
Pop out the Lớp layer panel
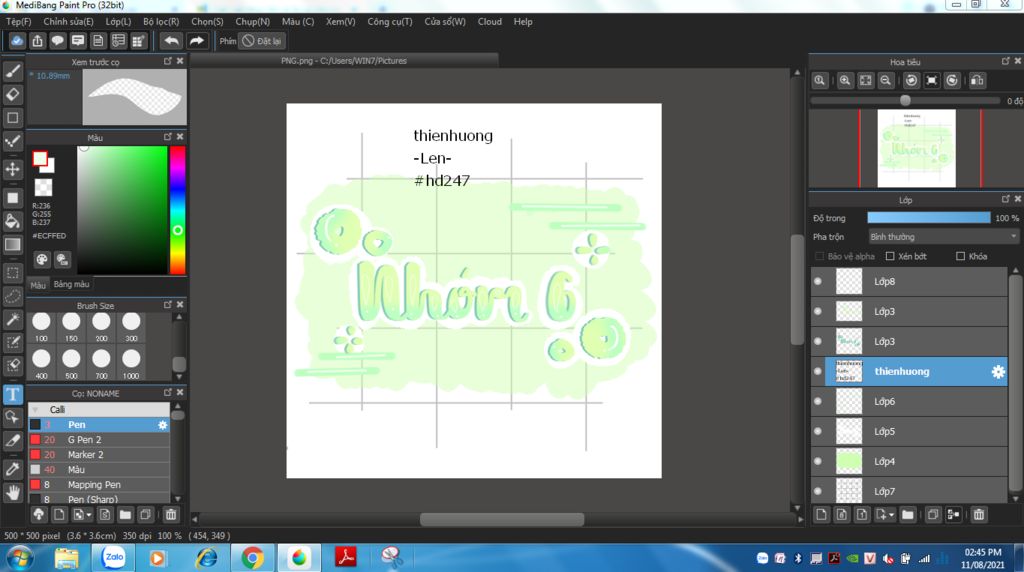pyautogui.click(x=1006, y=199)
